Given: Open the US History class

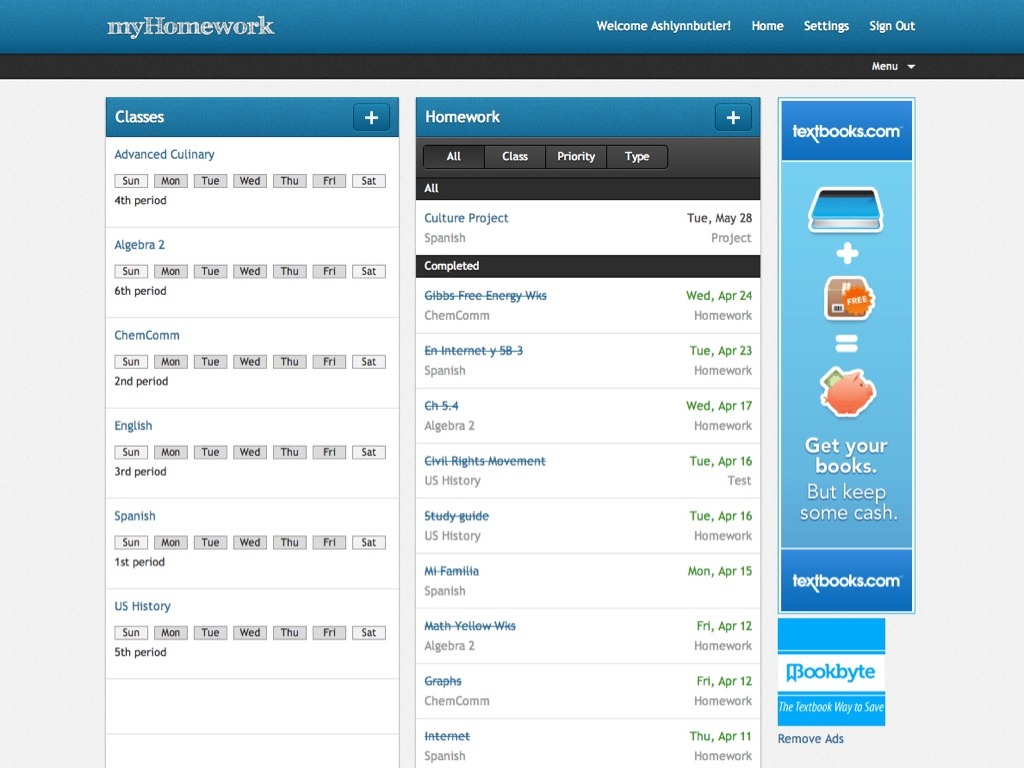Looking at the screenshot, I should click(142, 606).
